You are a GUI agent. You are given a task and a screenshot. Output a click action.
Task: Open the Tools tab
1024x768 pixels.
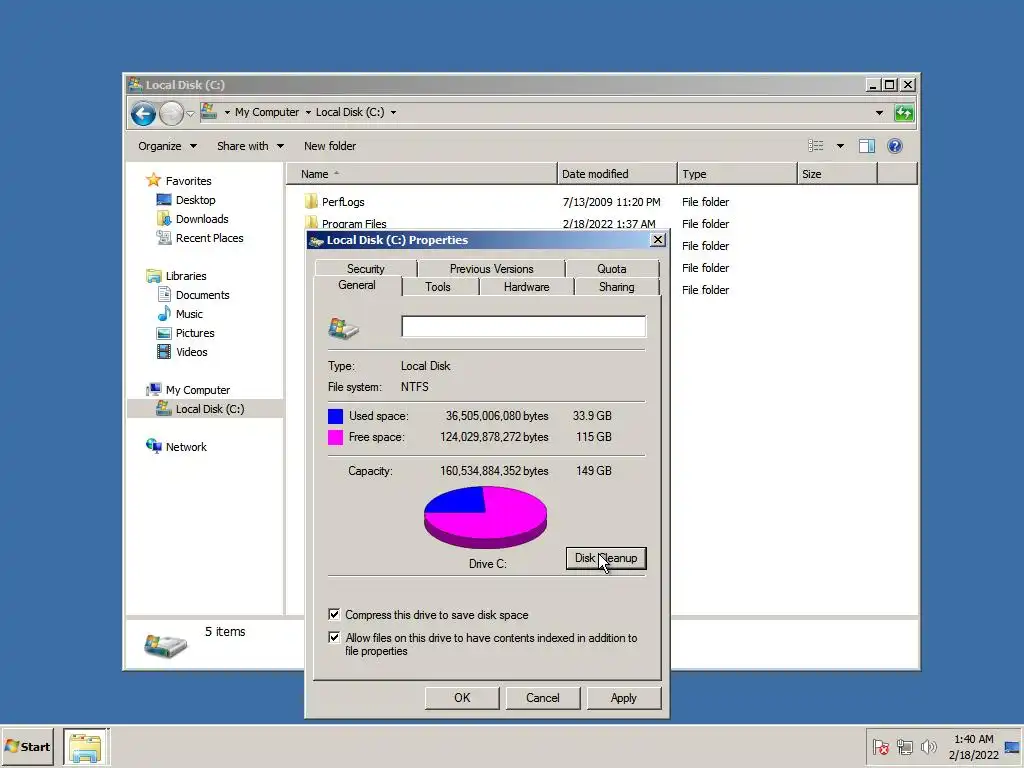(x=438, y=287)
